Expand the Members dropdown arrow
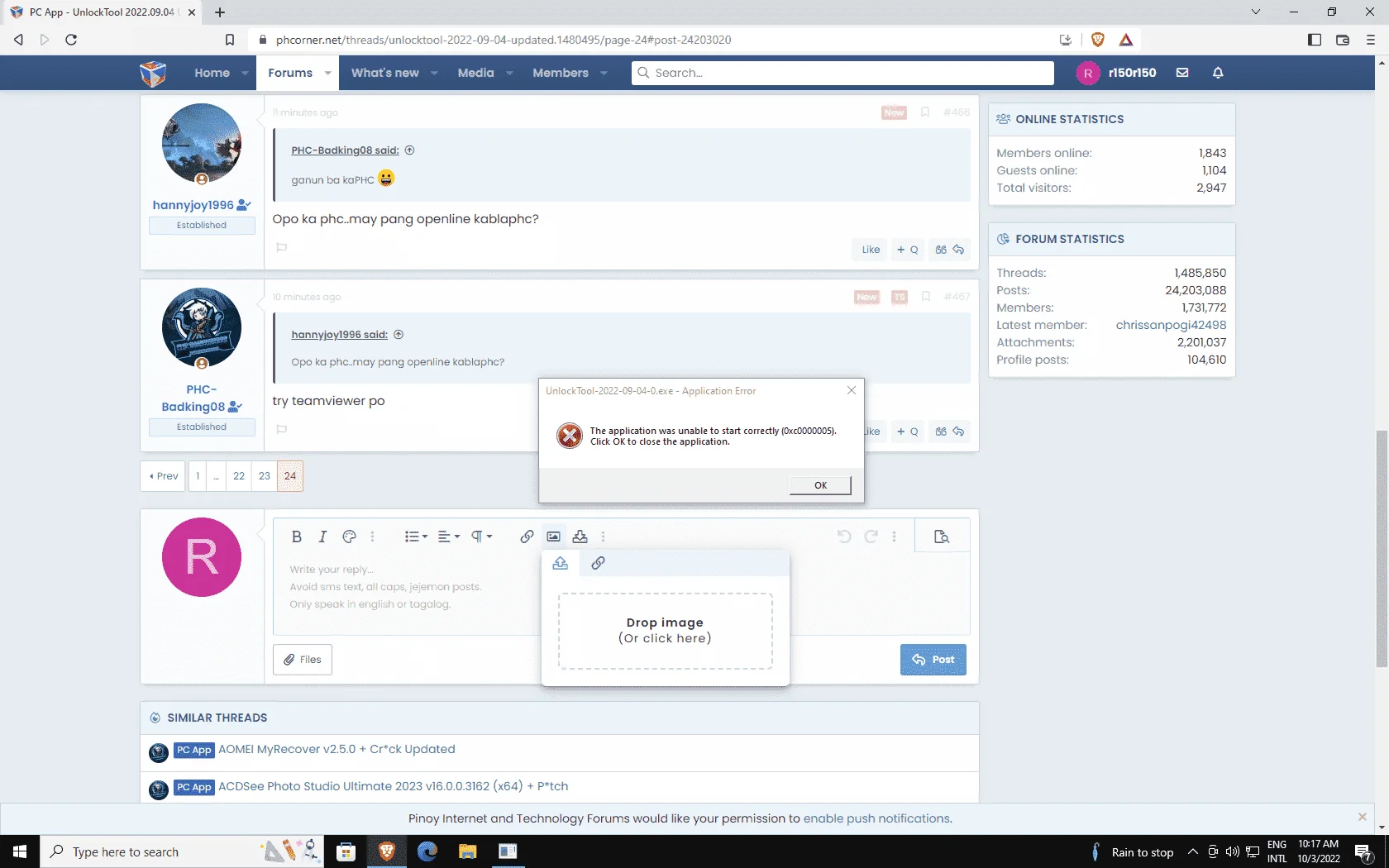Image resolution: width=1389 pixels, height=868 pixels. pos(604,73)
